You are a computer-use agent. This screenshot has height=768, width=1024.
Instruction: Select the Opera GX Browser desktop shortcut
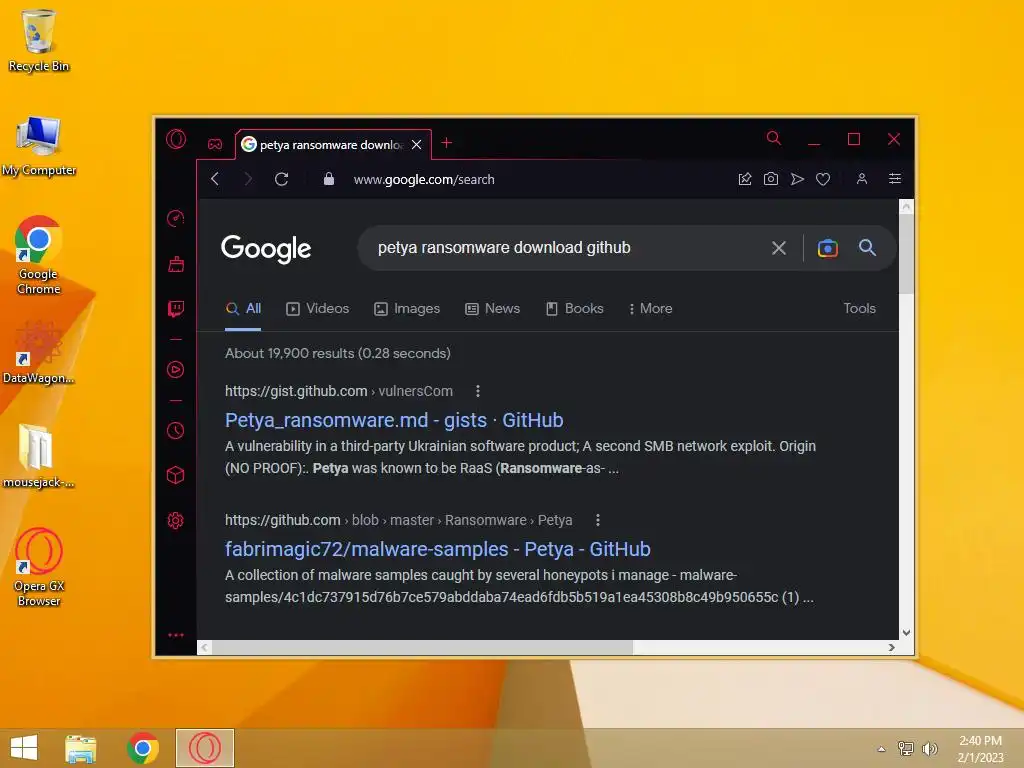coord(39,567)
